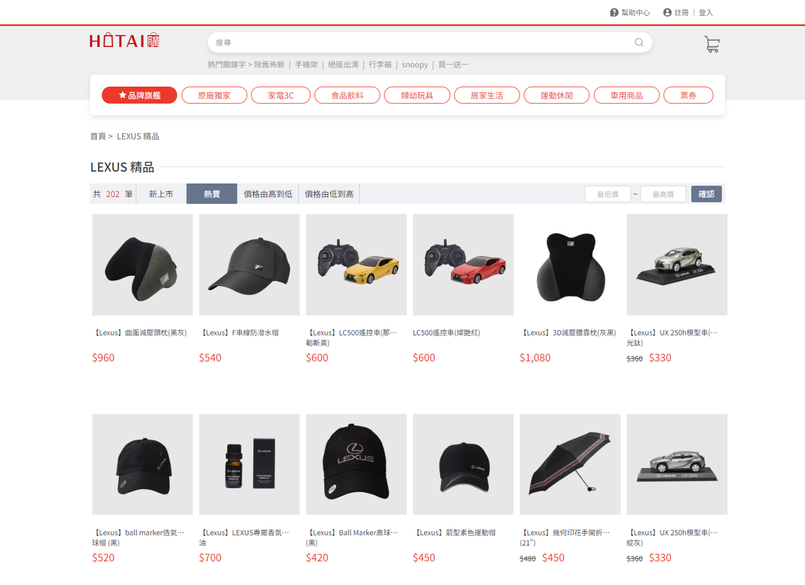Open the F-line waterproof cap thumbnail
The height and width of the screenshot is (585, 805).
pyautogui.click(x=250, y=265)
